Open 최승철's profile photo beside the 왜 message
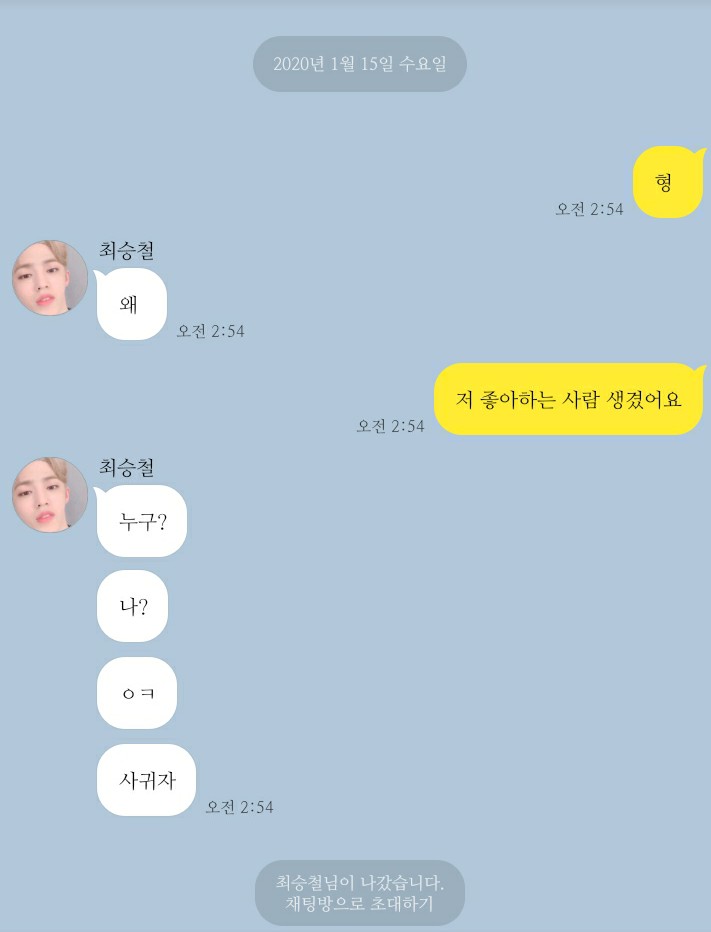Image resolution: width=711 pixels, height=932 pixels. pos(50,278)
